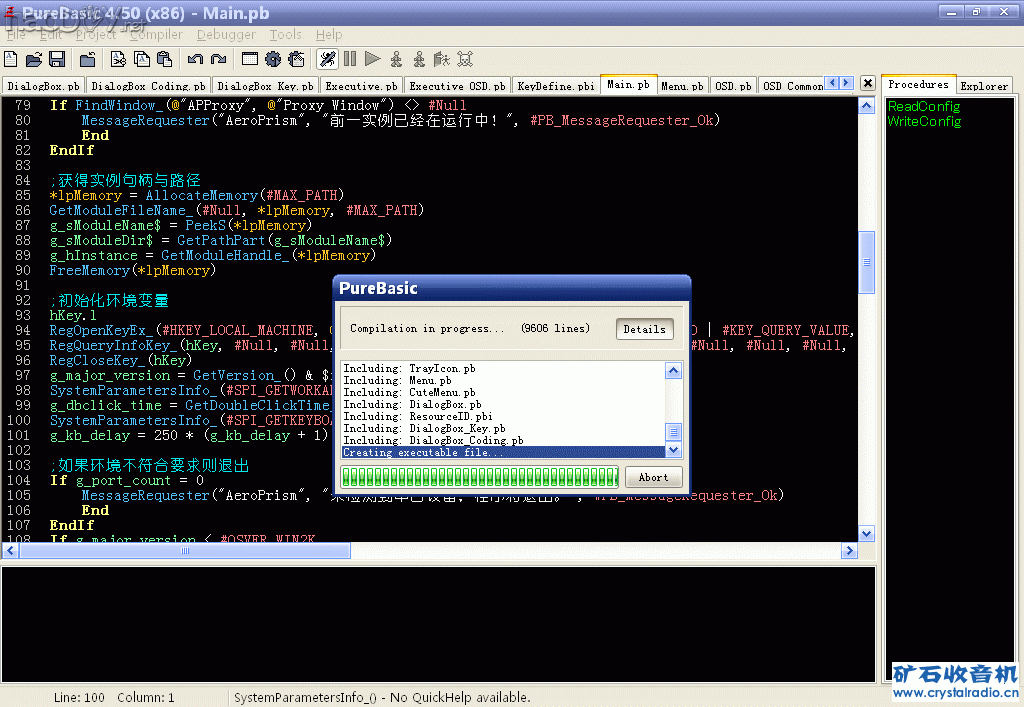Select the WriteConfig procedure in the list
The height and width of the screenshot is (707, 1024).
click(924, 121)
